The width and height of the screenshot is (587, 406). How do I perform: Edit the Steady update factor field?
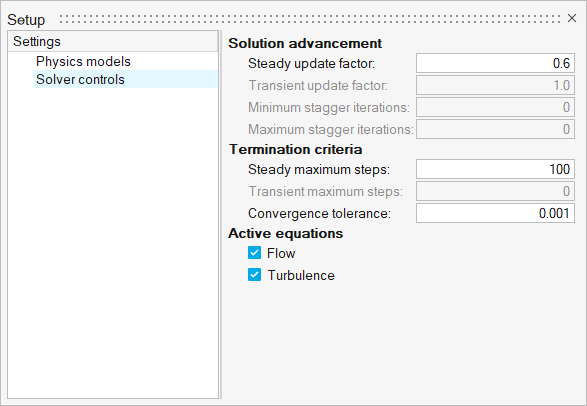495,63
